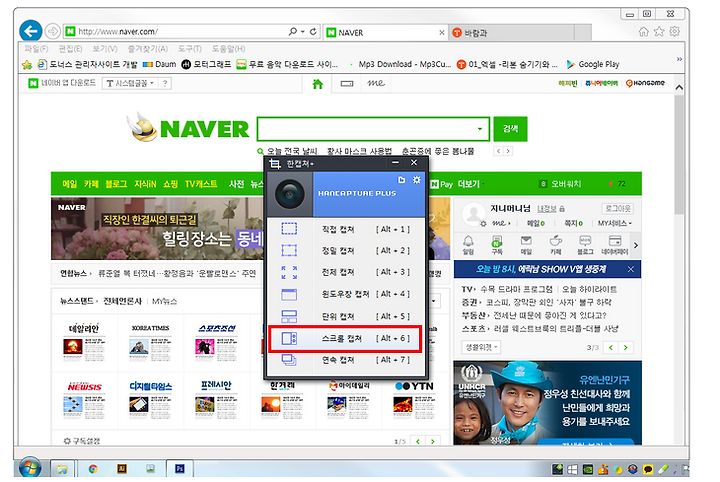Screen dimensions: 720x482
Task: Select the 연속 캡처 stacked windows icon
Action: (289, 360)
